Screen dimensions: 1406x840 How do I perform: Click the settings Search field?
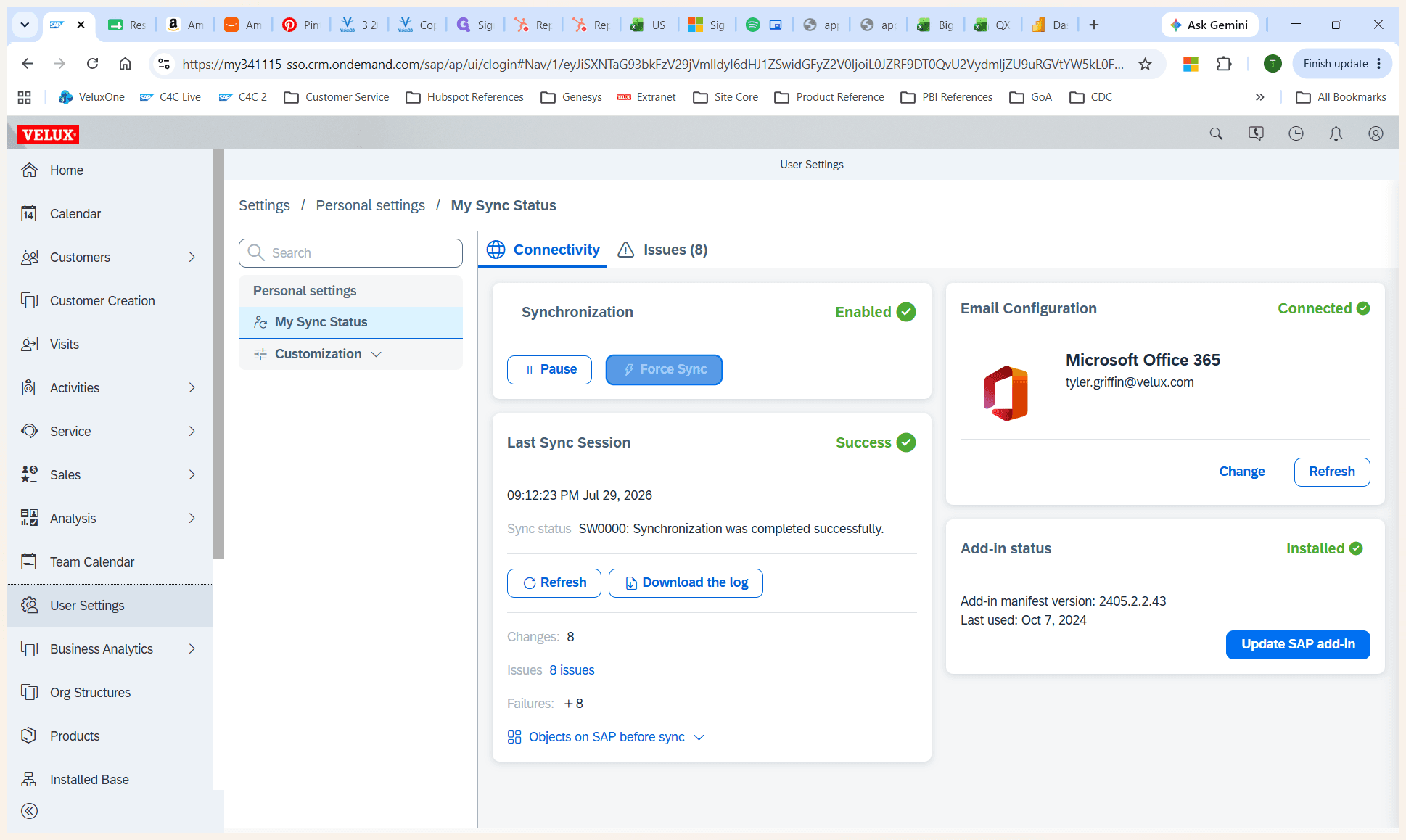tap(350, 253)
